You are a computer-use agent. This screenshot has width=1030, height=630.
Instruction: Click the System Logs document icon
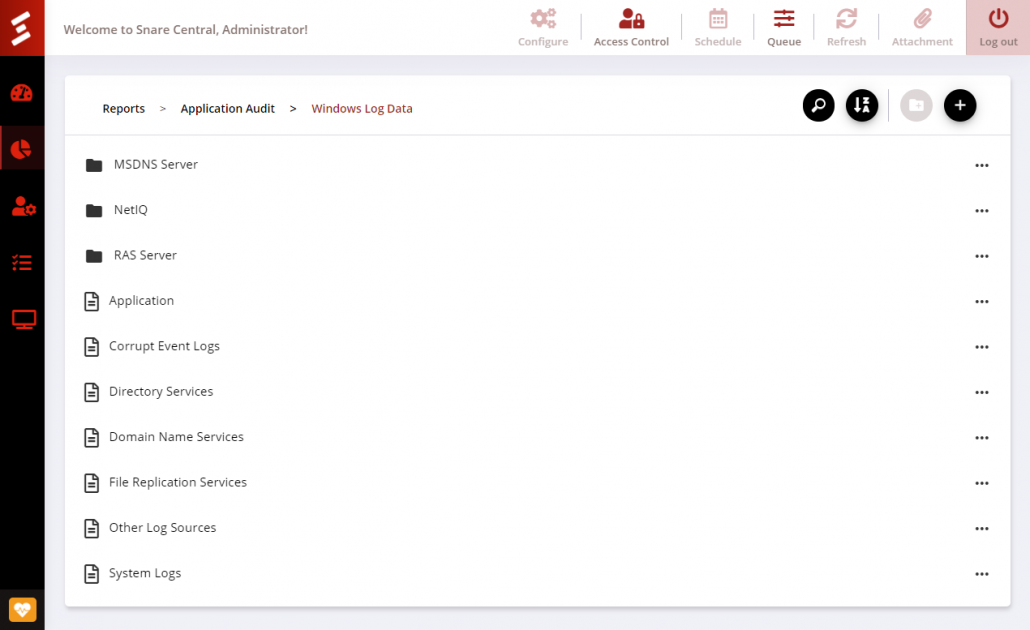click(91, 573)
